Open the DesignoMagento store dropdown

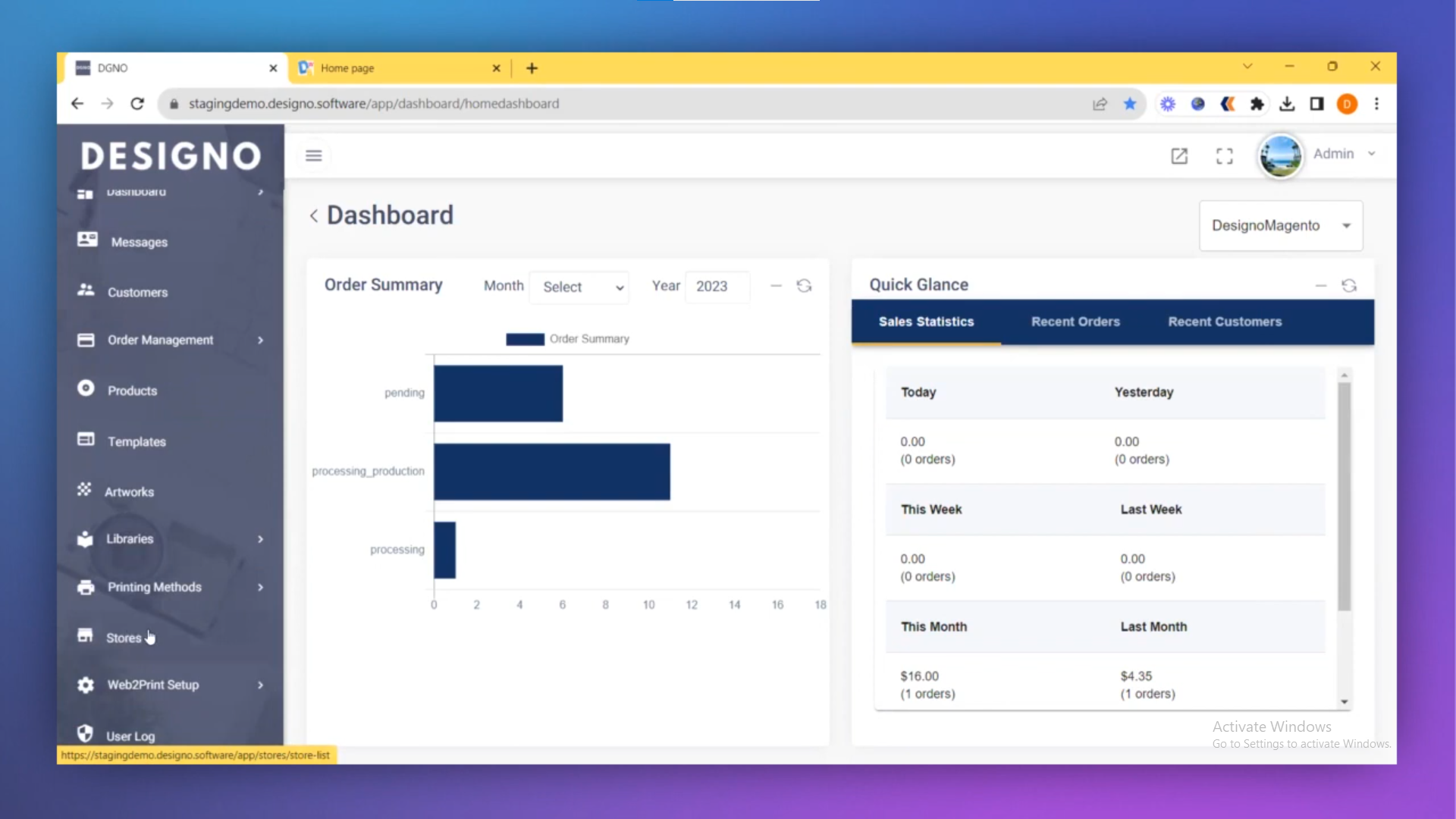(x=1280, y=226)
